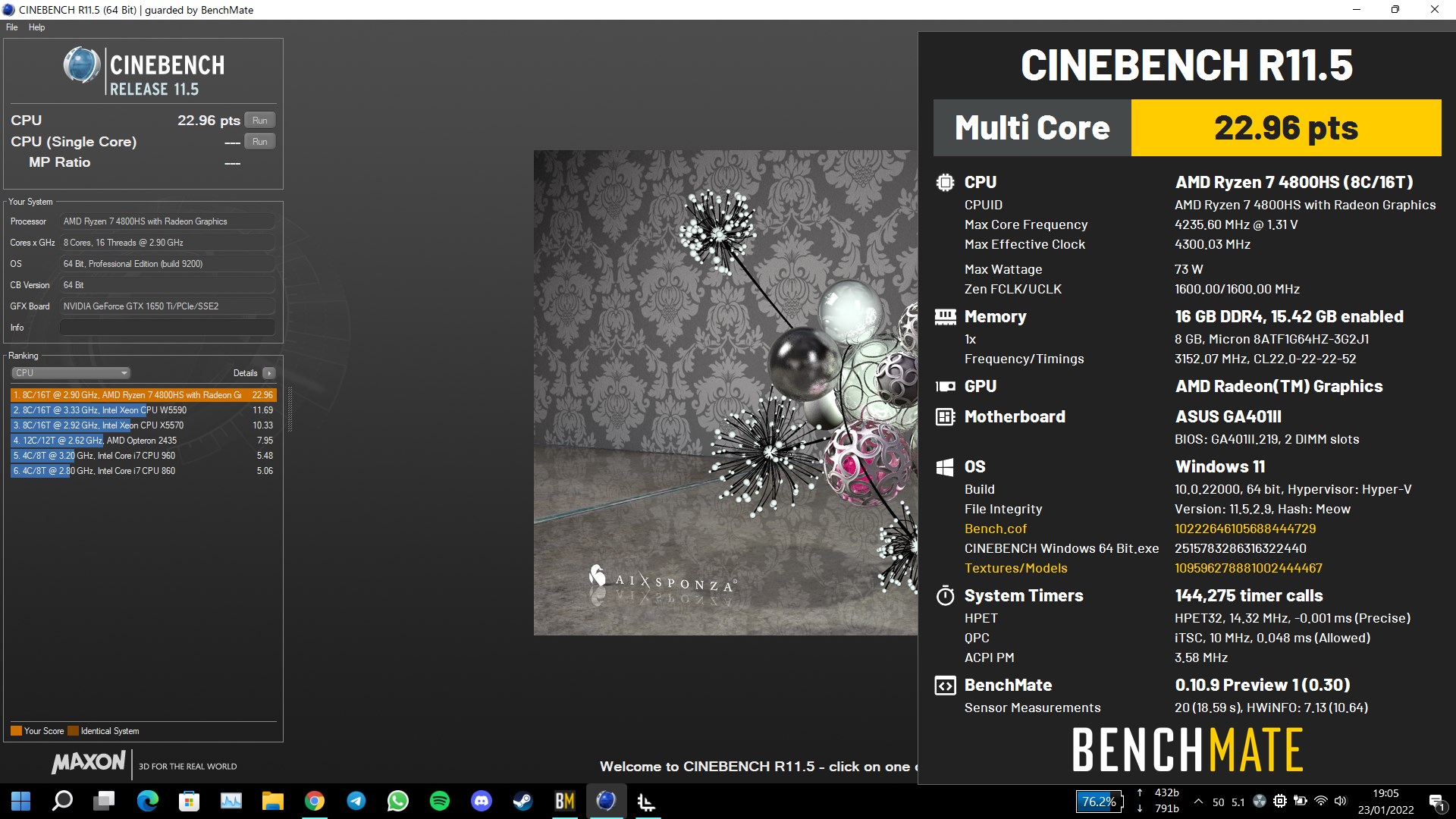
Task: Click the BenchMate Motherboard icon
Action: coord(945,417)
